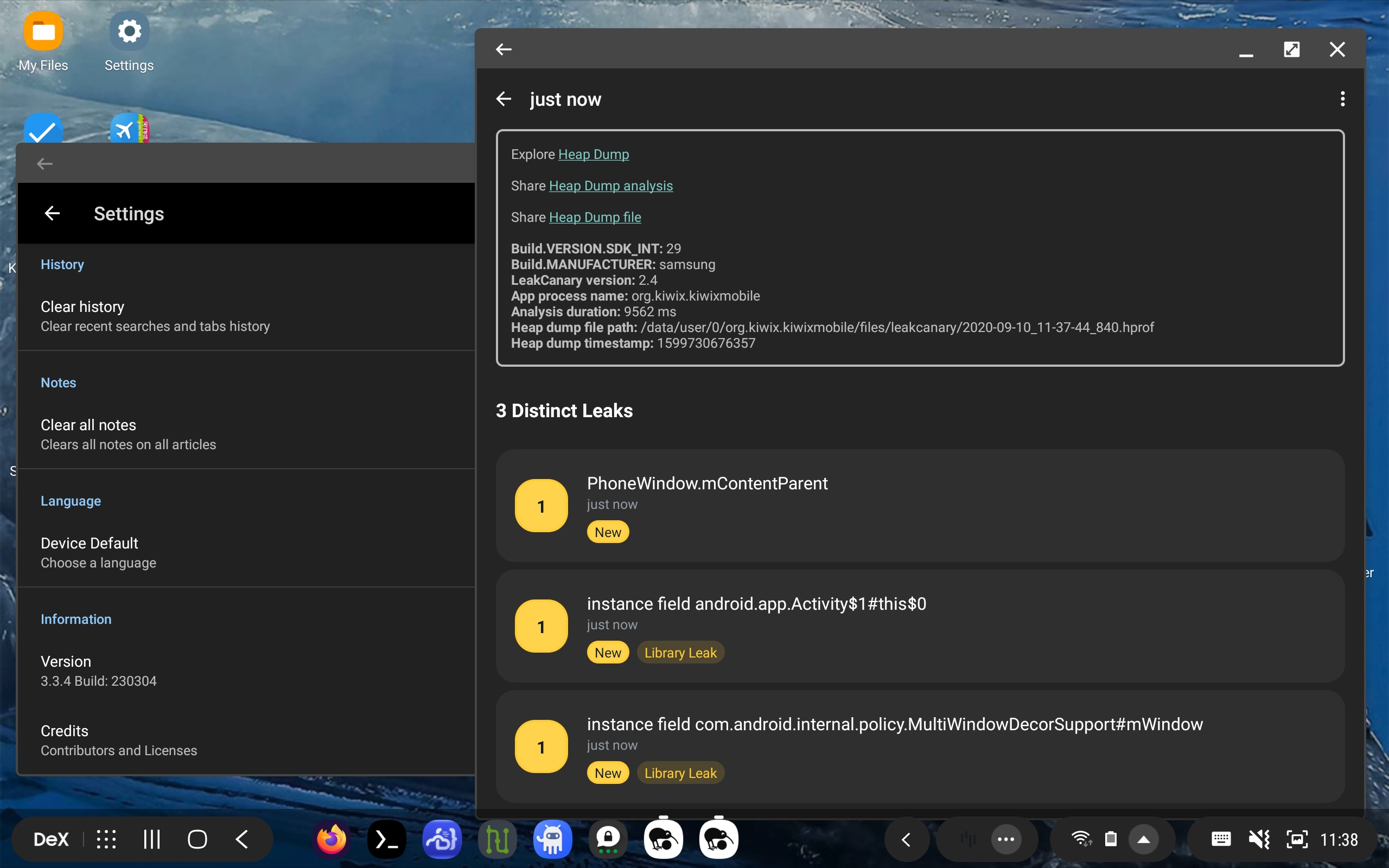Go back in the Kiwix Settings screen
Viewport: 1389px width, 868px height.
[x=52, y=214]
